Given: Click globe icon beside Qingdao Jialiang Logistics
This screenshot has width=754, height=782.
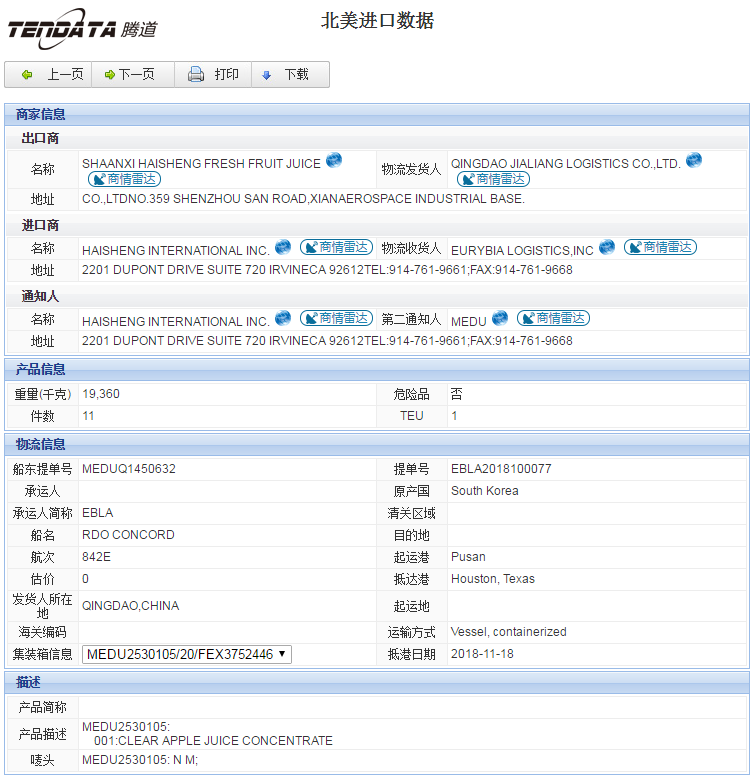Looking at the screenshot, I should point(694,161).
